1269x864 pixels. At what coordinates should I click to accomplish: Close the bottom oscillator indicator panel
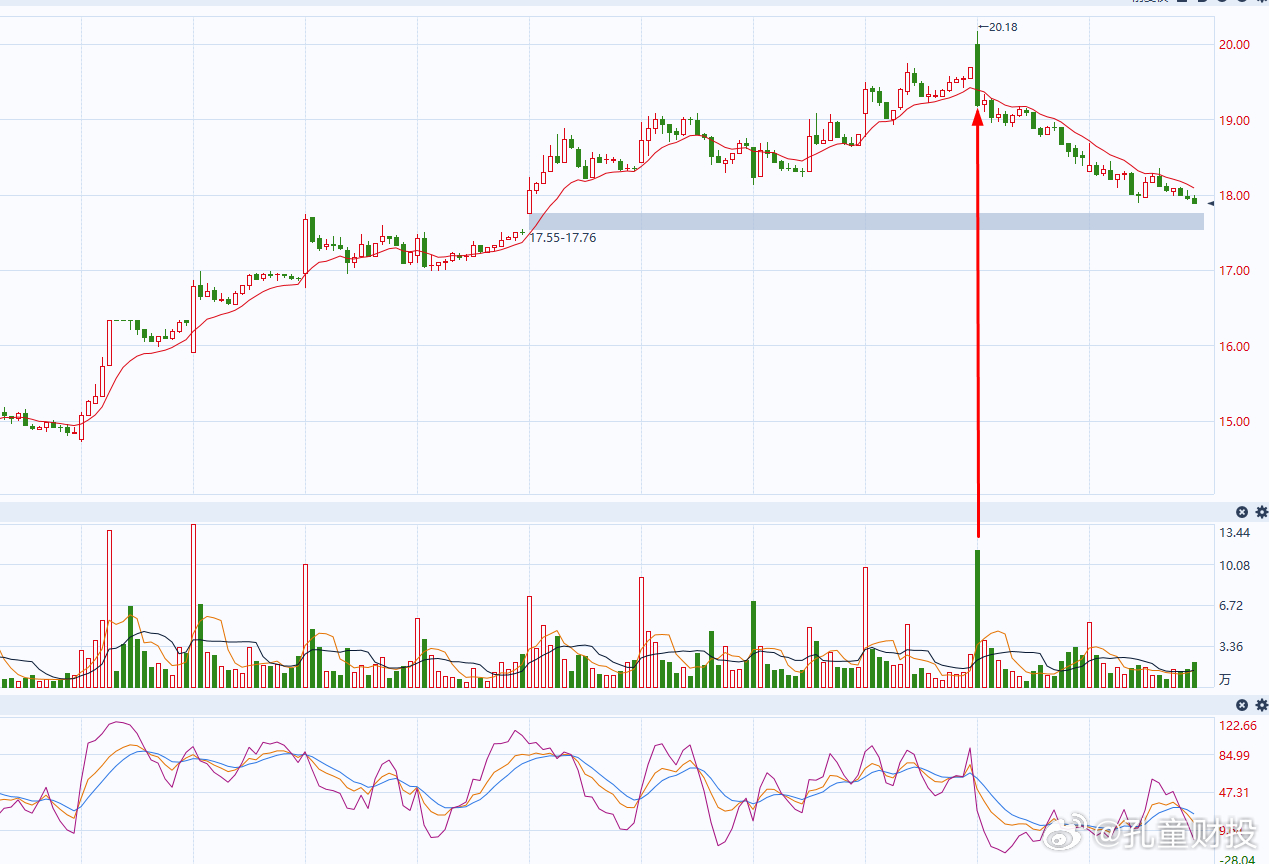[1242, 706]
